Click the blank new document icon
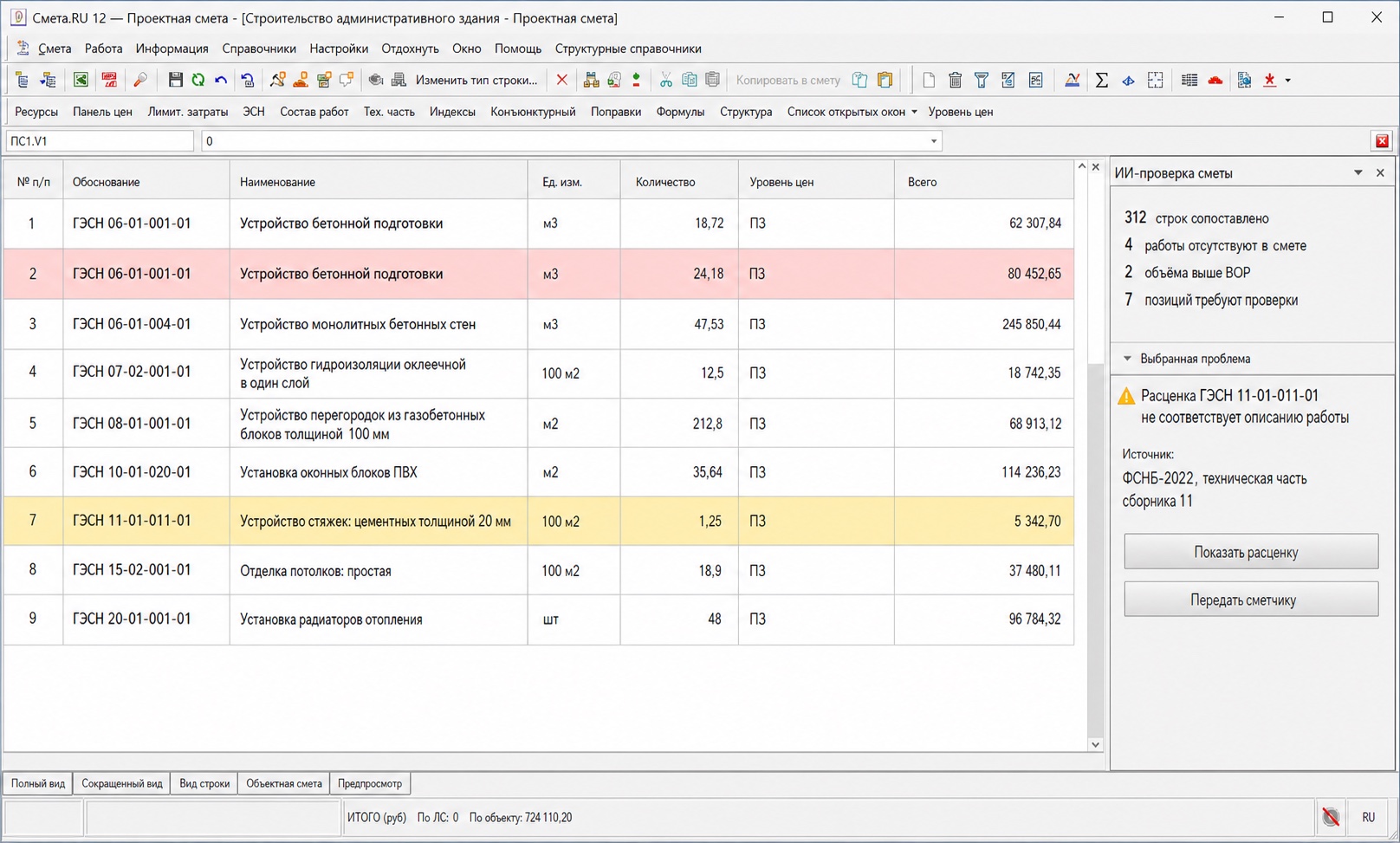Image resolution: width=1400 pixels, height=843 pixels. click(x=929, y=80)
